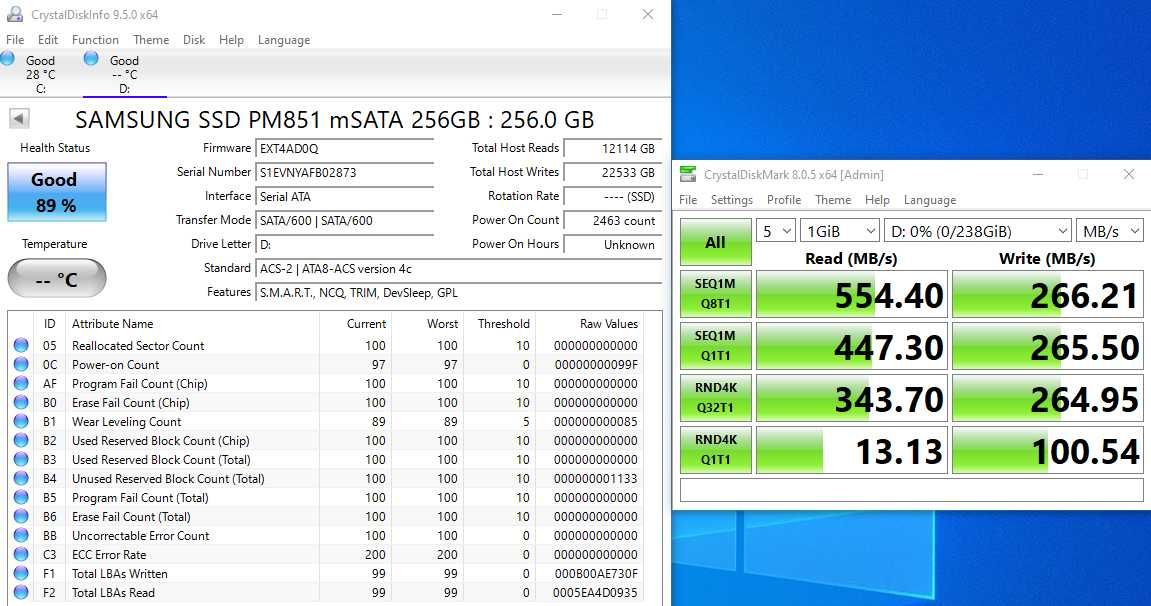Run the RND4K Q32T1 test

tap(716, 398)
